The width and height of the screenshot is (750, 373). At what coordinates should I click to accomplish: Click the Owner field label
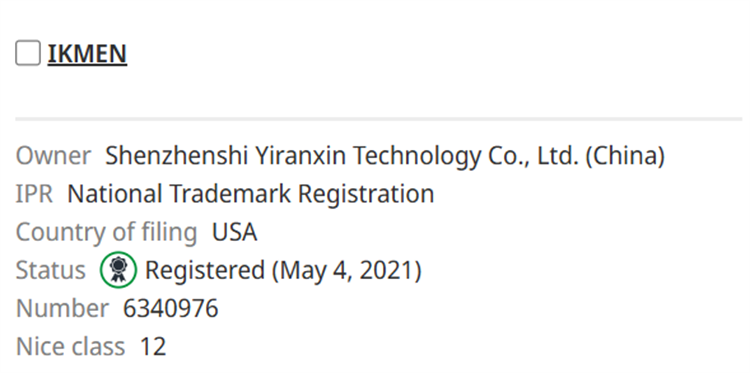coord(53,155)
